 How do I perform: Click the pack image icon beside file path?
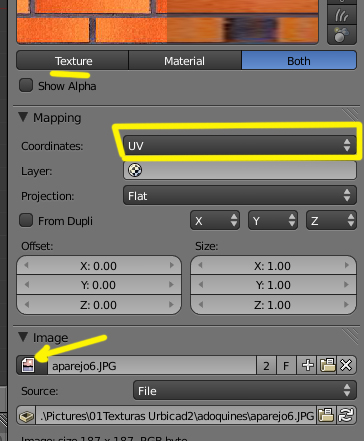[26, 416]
